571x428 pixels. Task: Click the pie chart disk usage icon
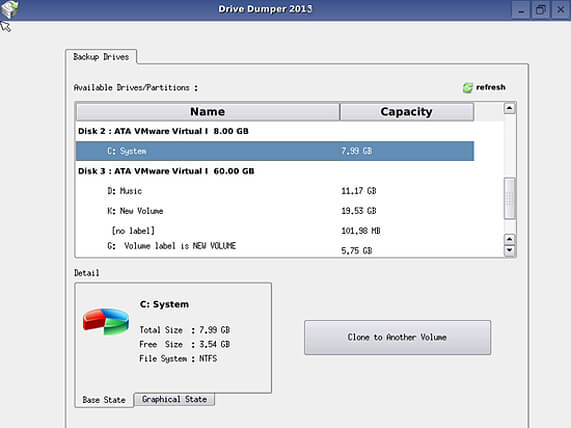pos(106,322)
